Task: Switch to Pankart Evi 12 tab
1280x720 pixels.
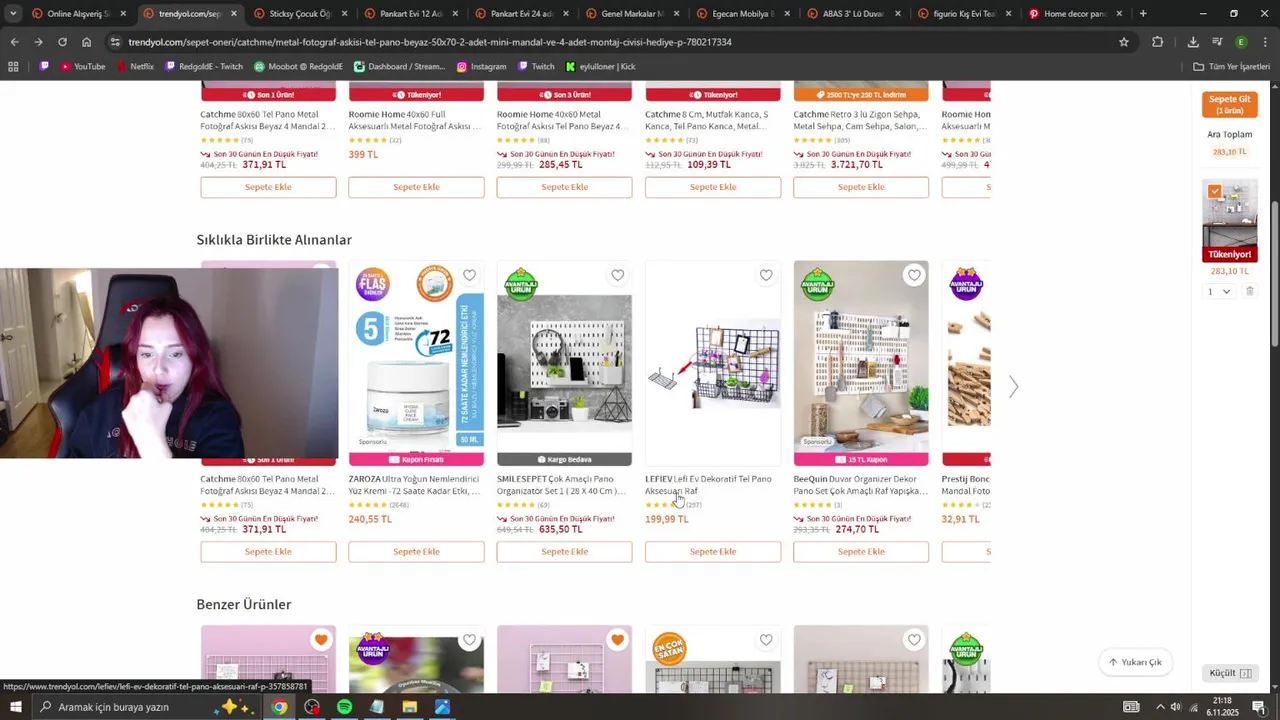Action: [411, 14]
